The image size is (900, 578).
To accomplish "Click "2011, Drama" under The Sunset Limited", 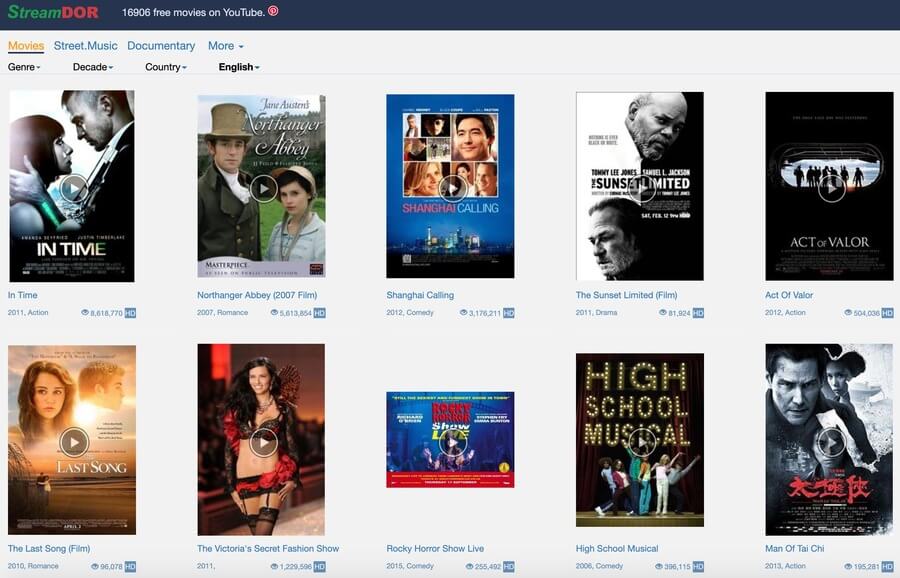I will (x=596, y=313).
